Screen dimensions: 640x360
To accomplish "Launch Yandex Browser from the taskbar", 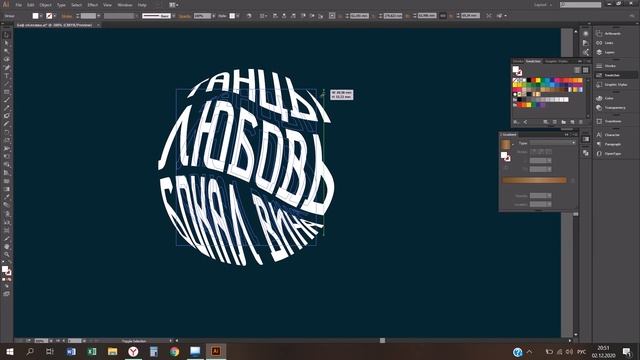I will [x=133, y=351].
